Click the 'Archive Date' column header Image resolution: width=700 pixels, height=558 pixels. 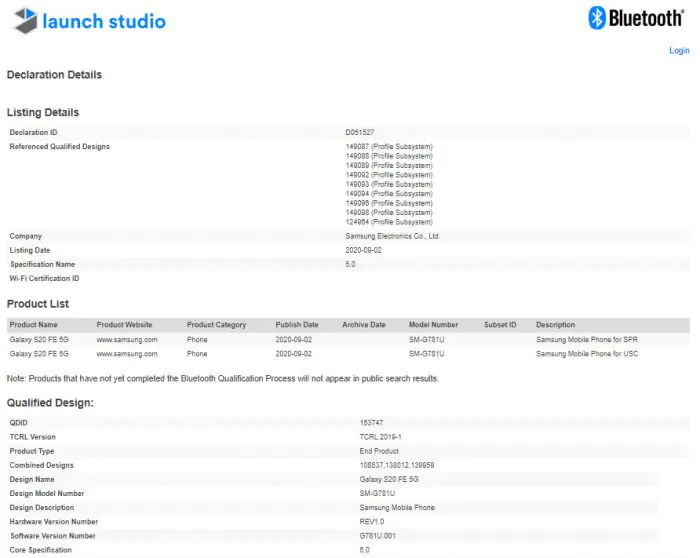click(364, 325)
